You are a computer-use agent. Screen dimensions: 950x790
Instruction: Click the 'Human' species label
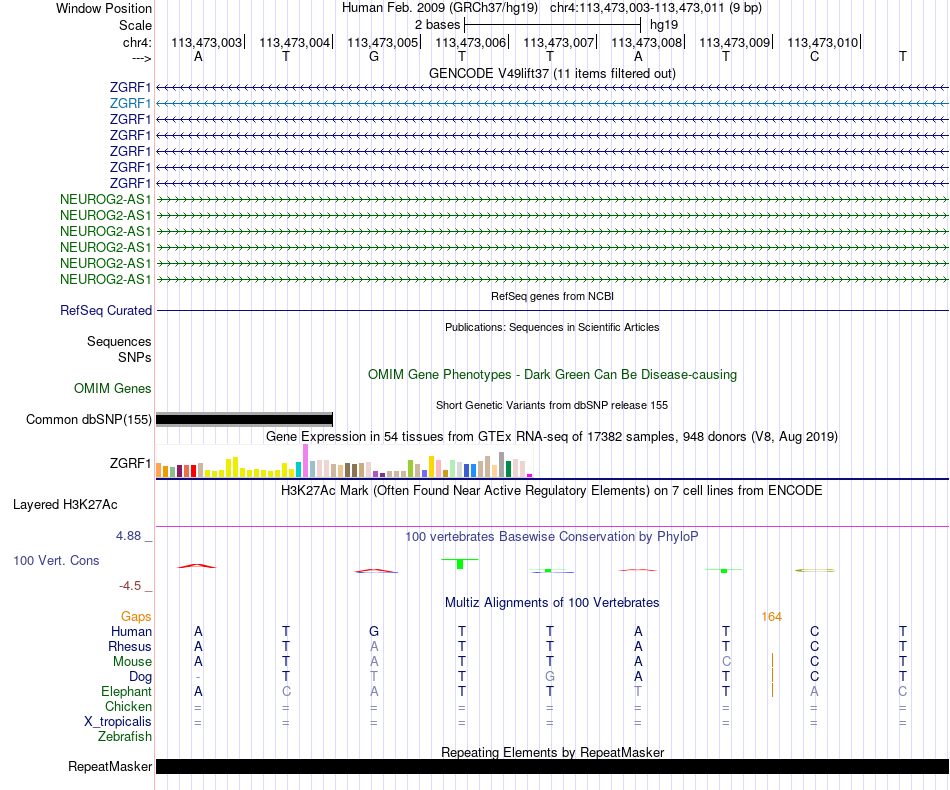coord(131,631)
